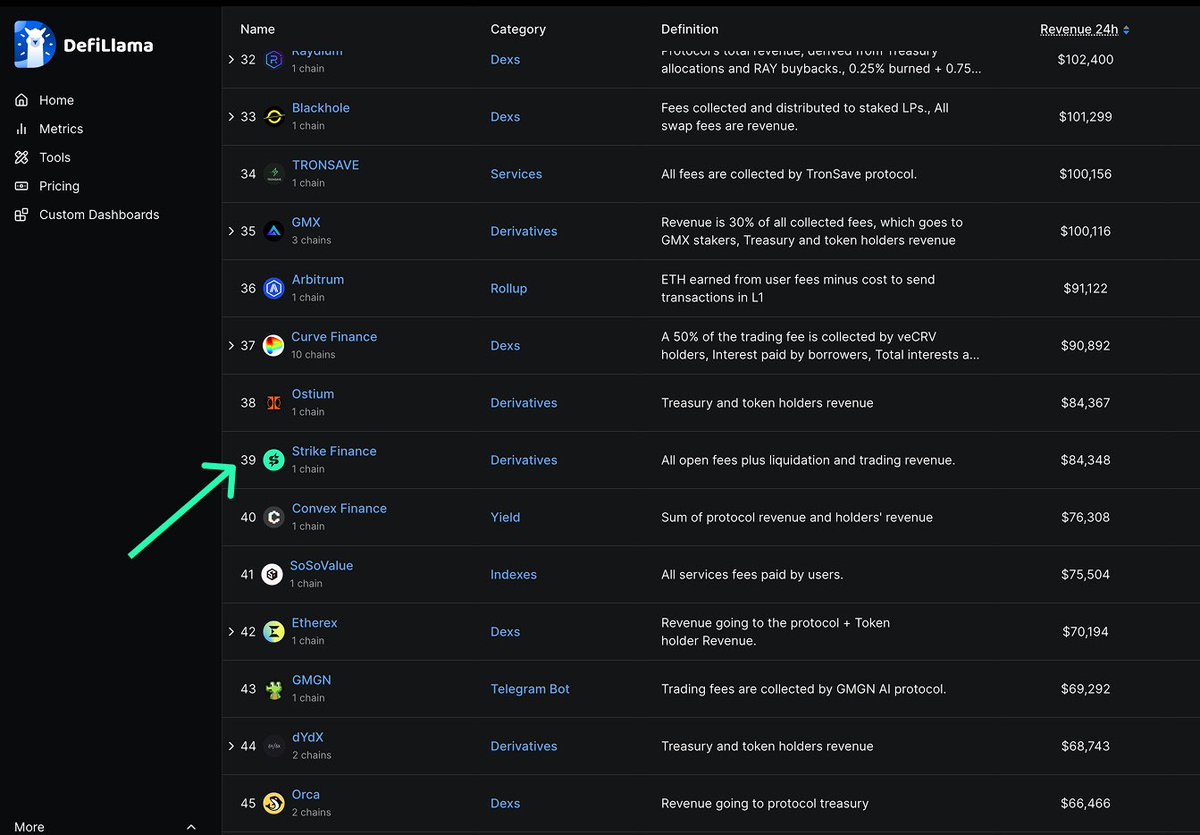The height and width of the screenshot is (835, 1200).
Task: Click the Name column header
Action: [258, 30]
